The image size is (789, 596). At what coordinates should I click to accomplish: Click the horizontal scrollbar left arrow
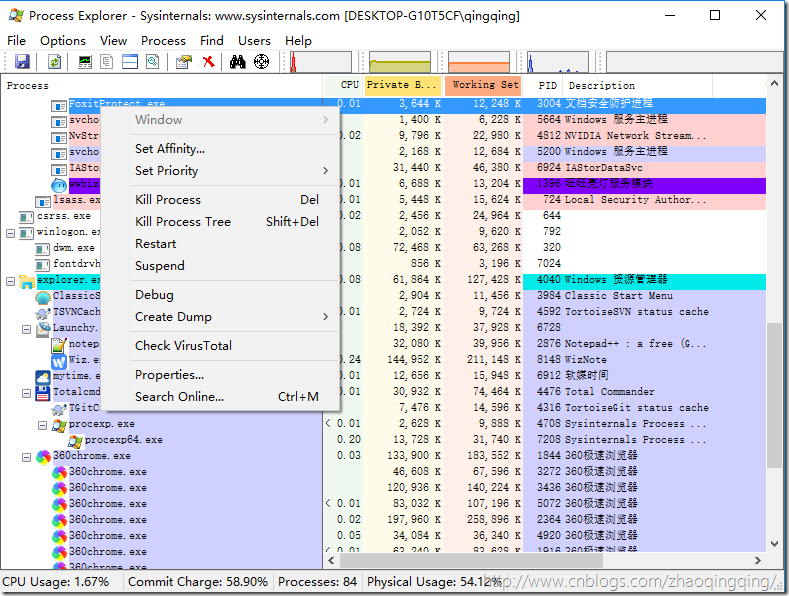331,560
